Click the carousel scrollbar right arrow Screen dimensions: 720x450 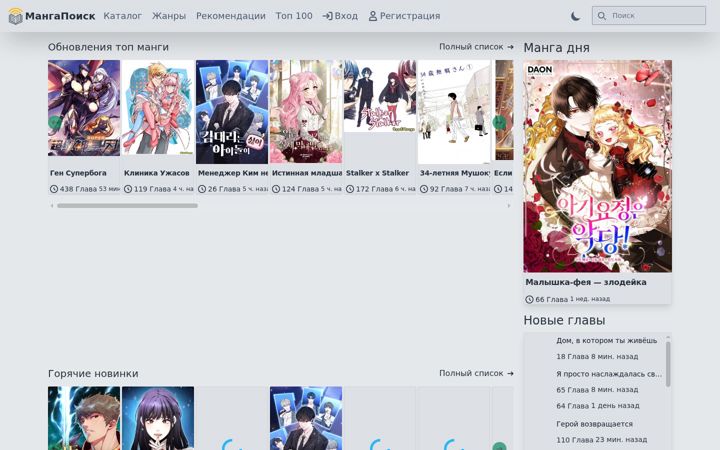click(x=509, y=206)
